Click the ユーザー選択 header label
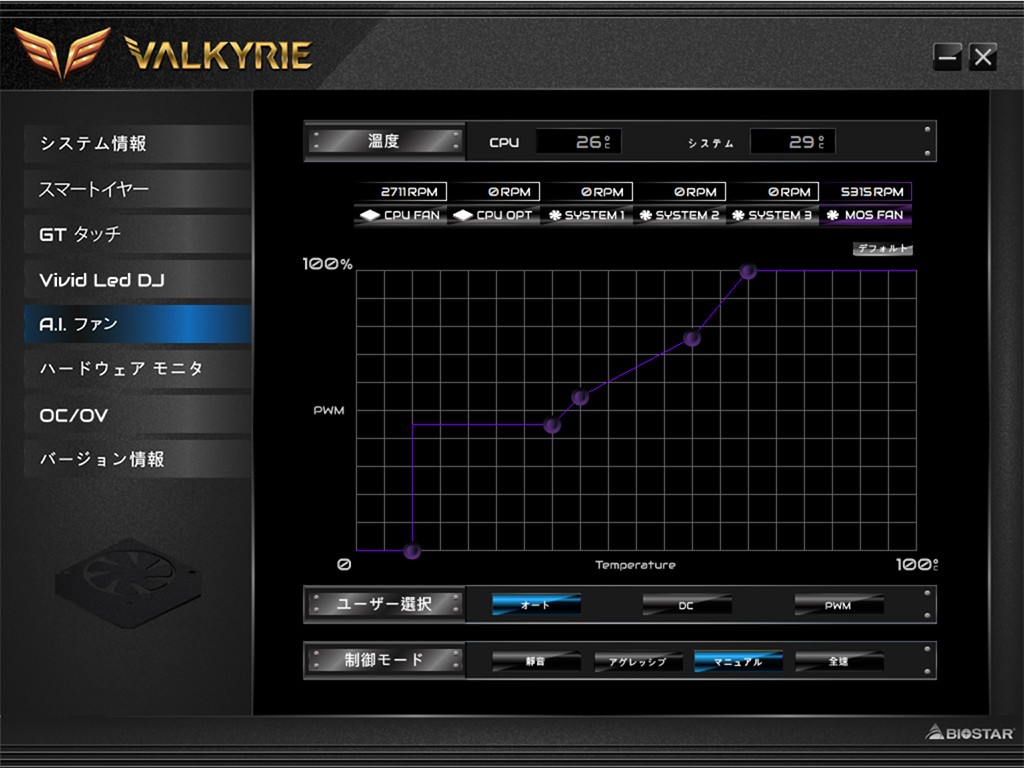Screen dimensions: 1024x768 (384, 604)
